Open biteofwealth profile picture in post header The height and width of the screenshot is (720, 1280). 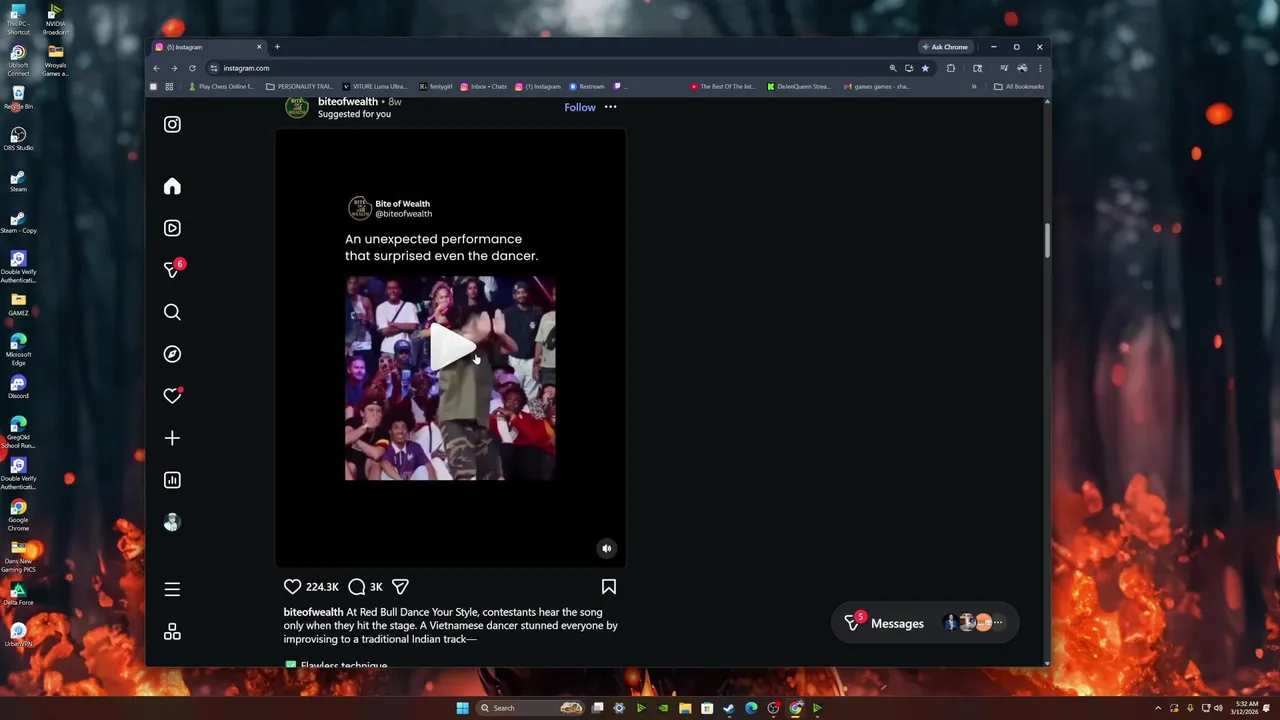(x=297, y=107)
